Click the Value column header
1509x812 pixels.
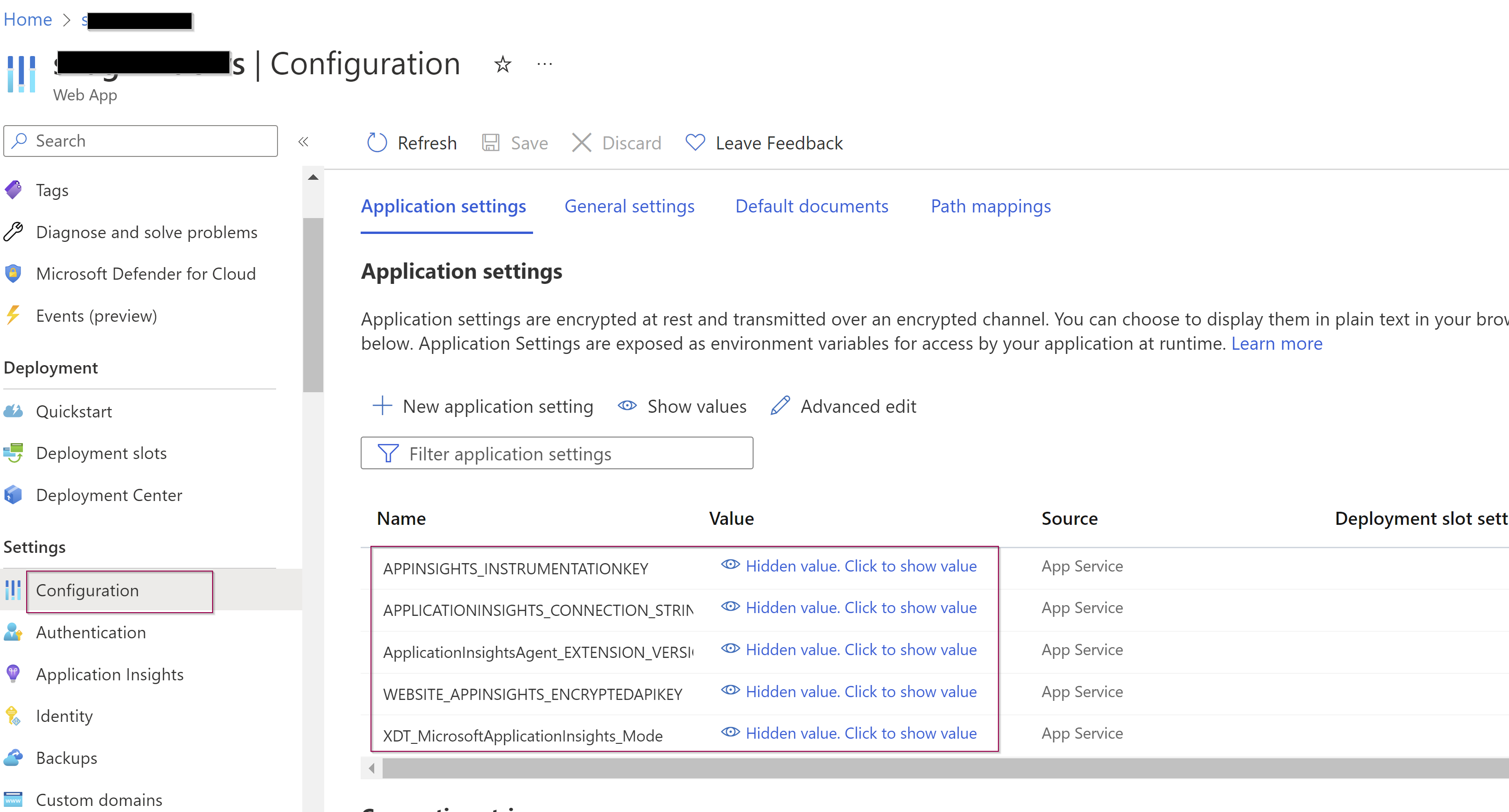coord(732,519)
